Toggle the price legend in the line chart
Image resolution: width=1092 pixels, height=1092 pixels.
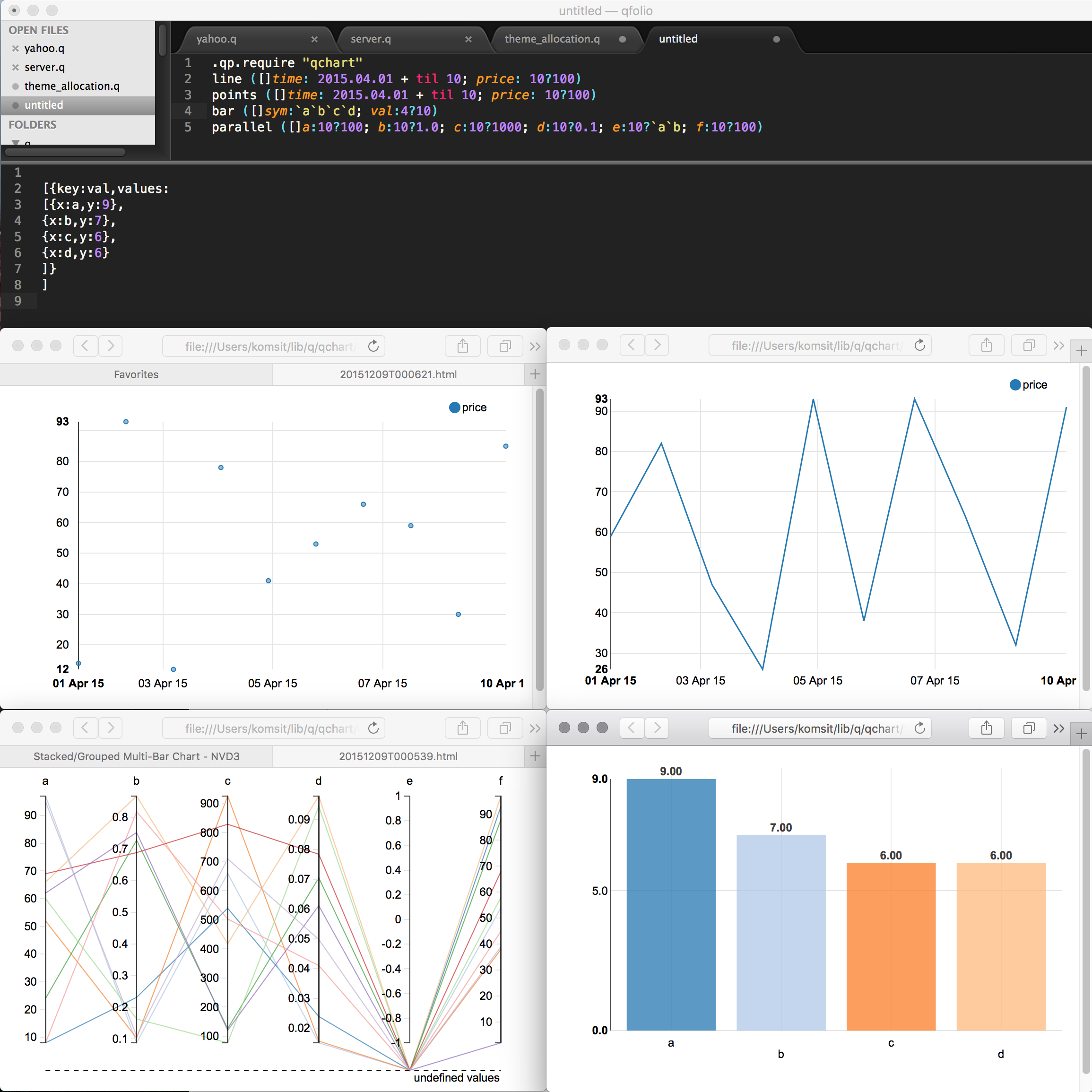click(1029, 384)
